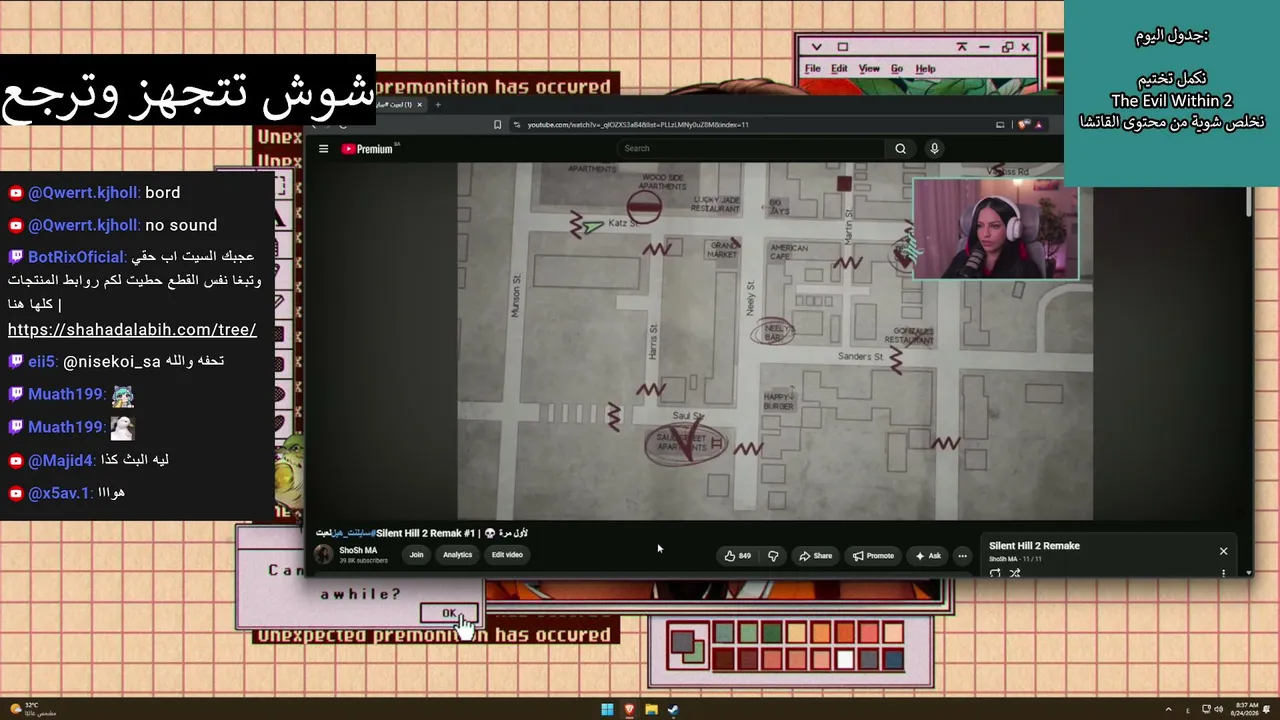Close the Silent Hill 2 Remake playlist panel

(1223, 551)
